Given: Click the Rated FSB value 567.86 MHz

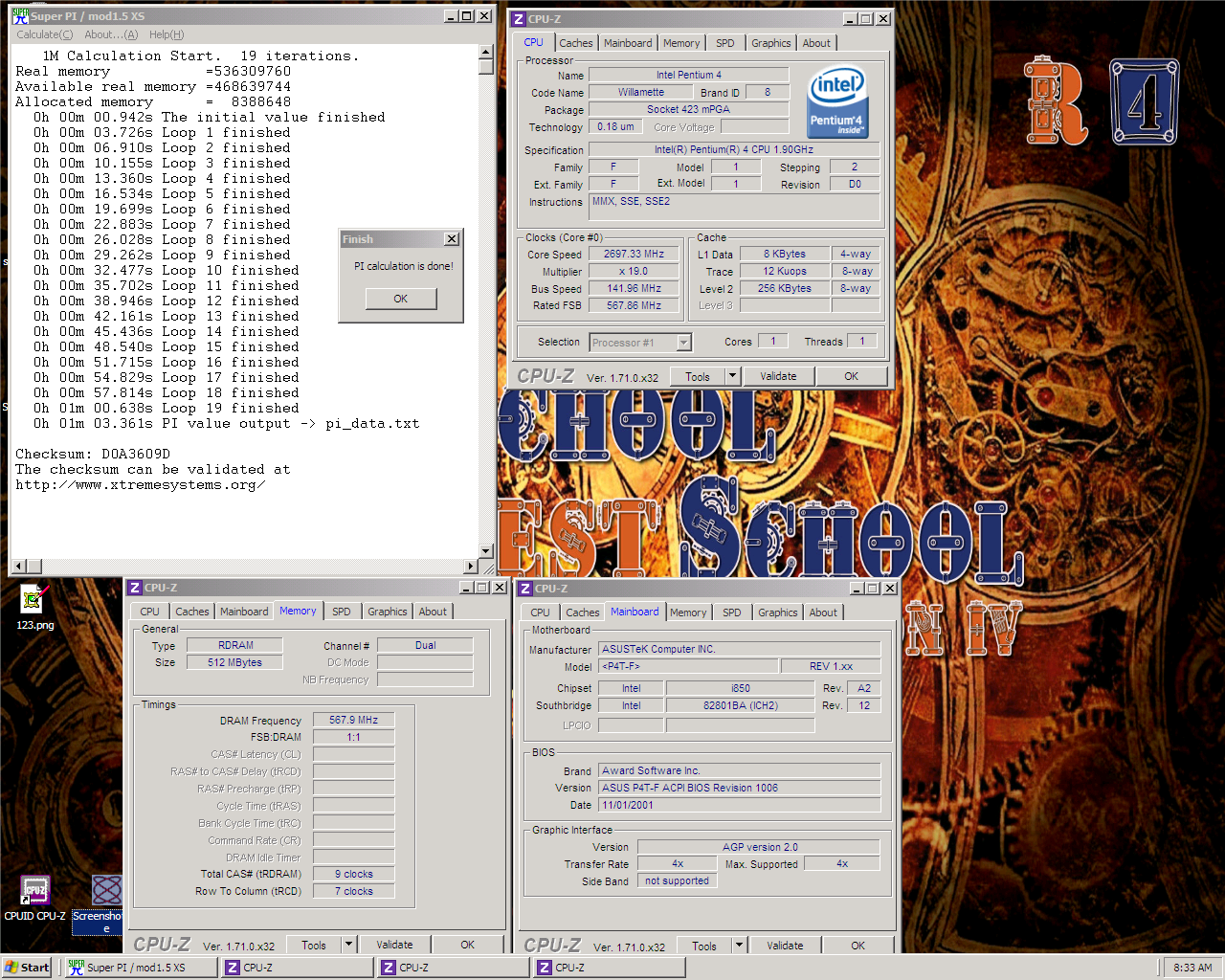Looking at the screenshot, I should pos(634,305).
